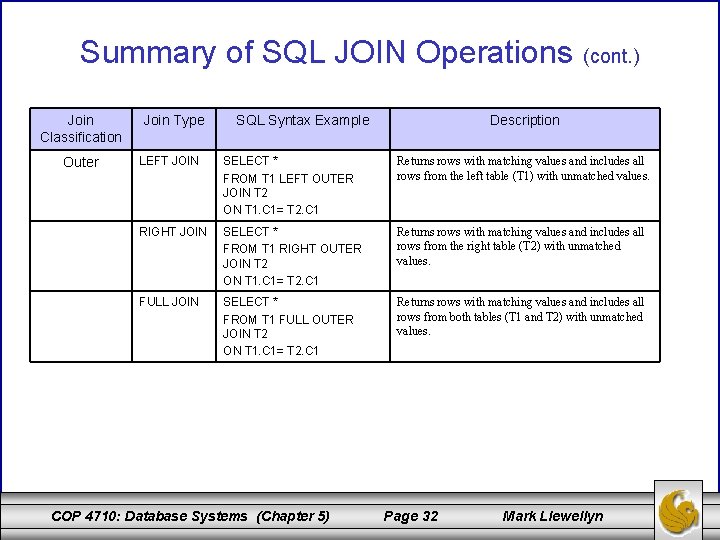Click 'ON T1.C1= T2.C1' in RIGHT JOIN row

270,281
